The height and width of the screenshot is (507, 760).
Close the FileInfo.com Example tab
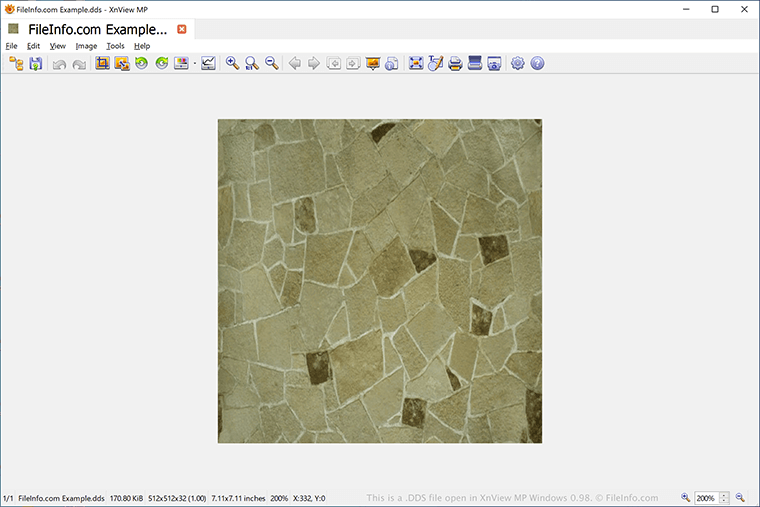click(182, 29)
